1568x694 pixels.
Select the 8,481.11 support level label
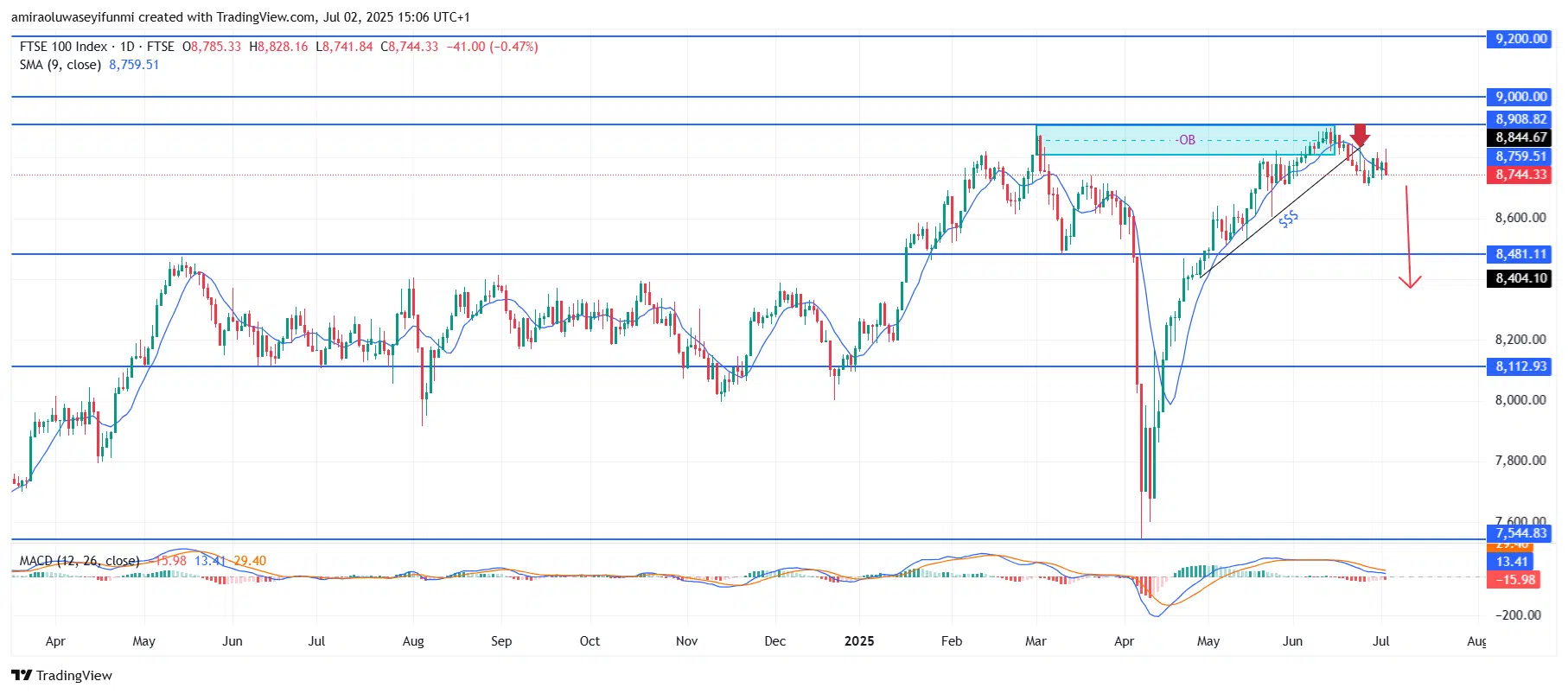point(1520,254)
